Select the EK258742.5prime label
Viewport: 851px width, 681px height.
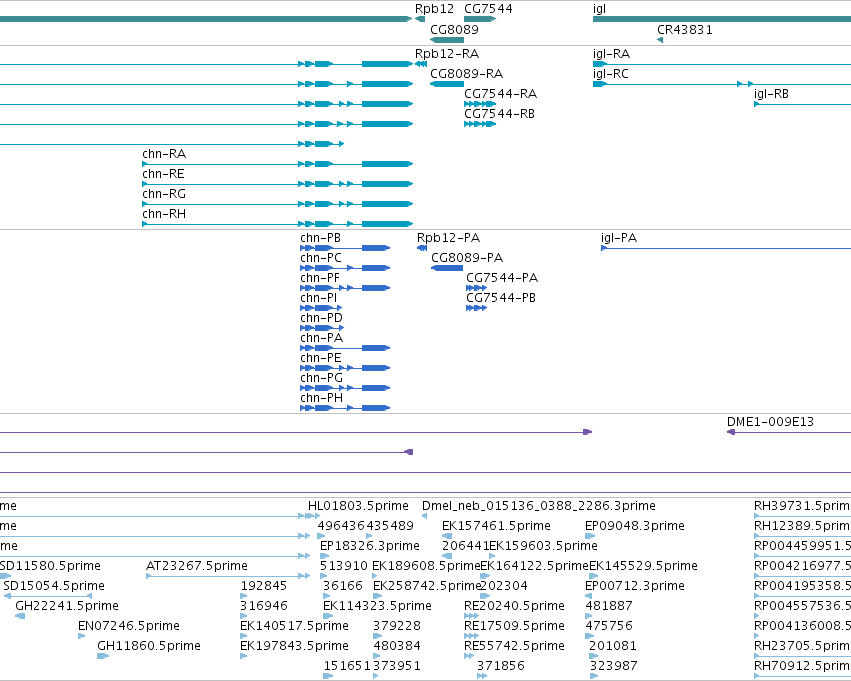click(x=427, y=586)
